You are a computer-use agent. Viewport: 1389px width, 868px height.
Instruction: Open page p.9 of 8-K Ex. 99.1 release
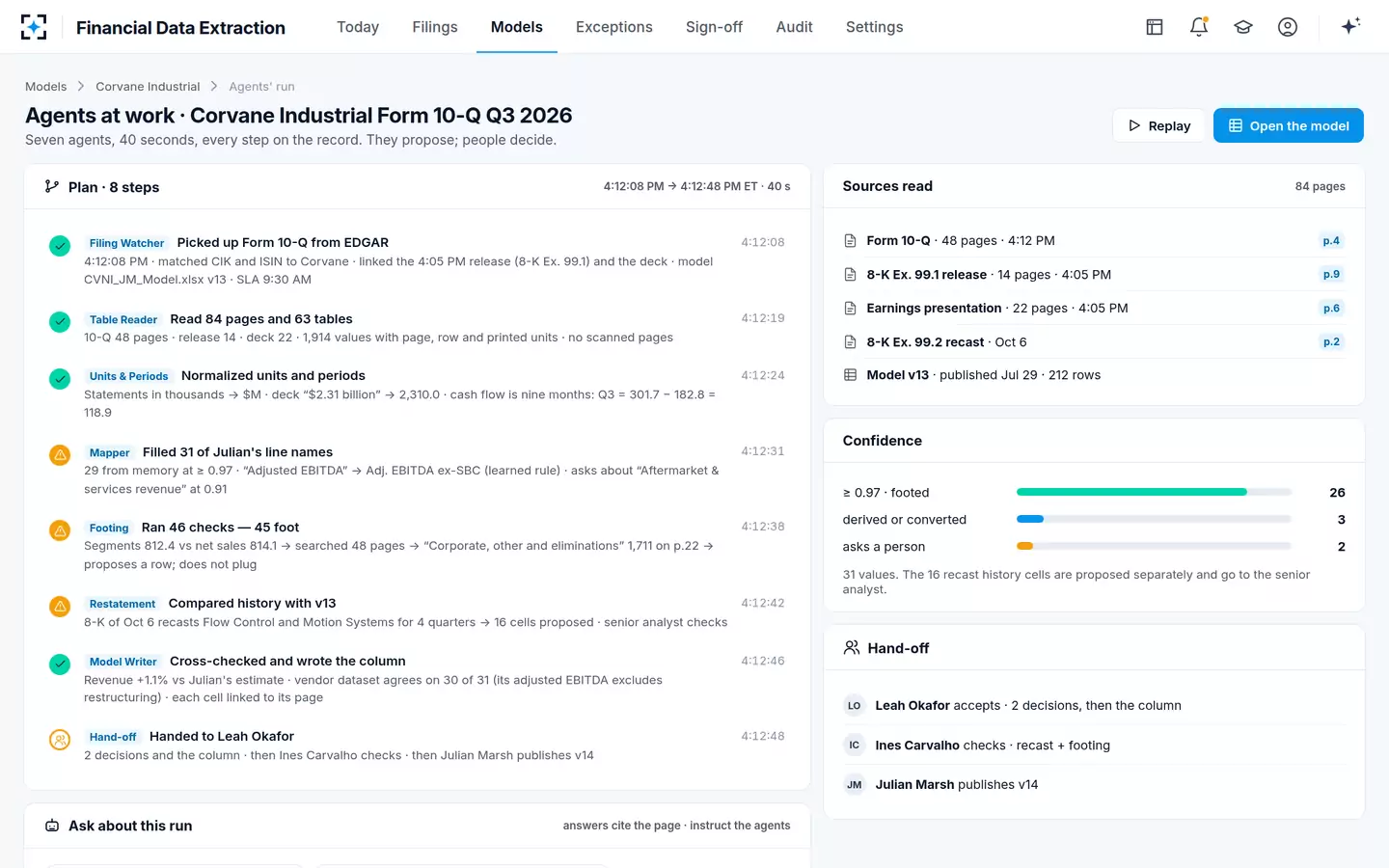(x=1331, y=275)
